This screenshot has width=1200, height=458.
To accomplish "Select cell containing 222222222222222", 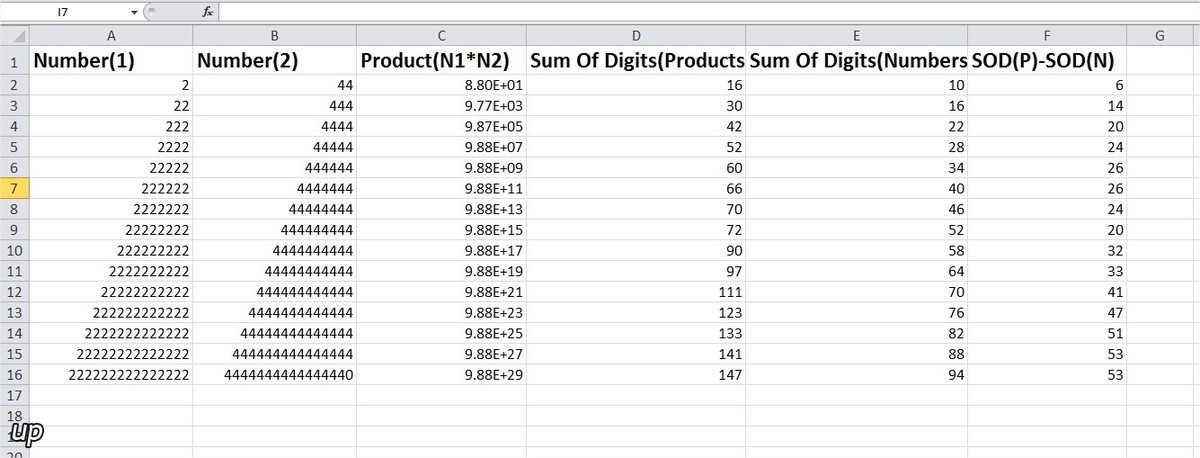I will click(110, 374).
